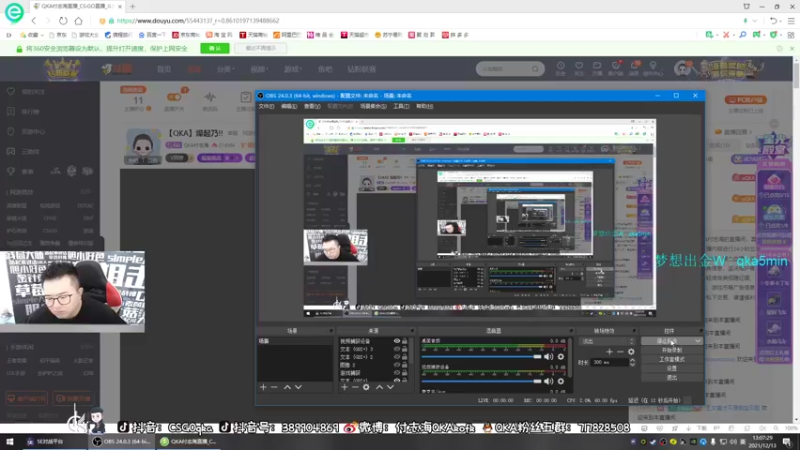Open the OBS 帮助 menu
Image resolution: width=800 pixels, height=450 pixels.
click(x=424, y=106)
